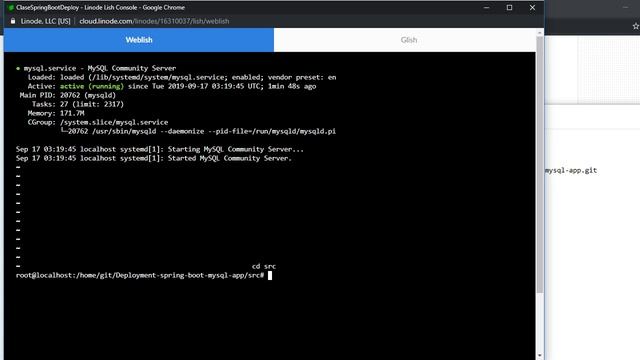640x360 pixels.
Task: Click the 'cd src' command text
Action: (x=264, y=266)
